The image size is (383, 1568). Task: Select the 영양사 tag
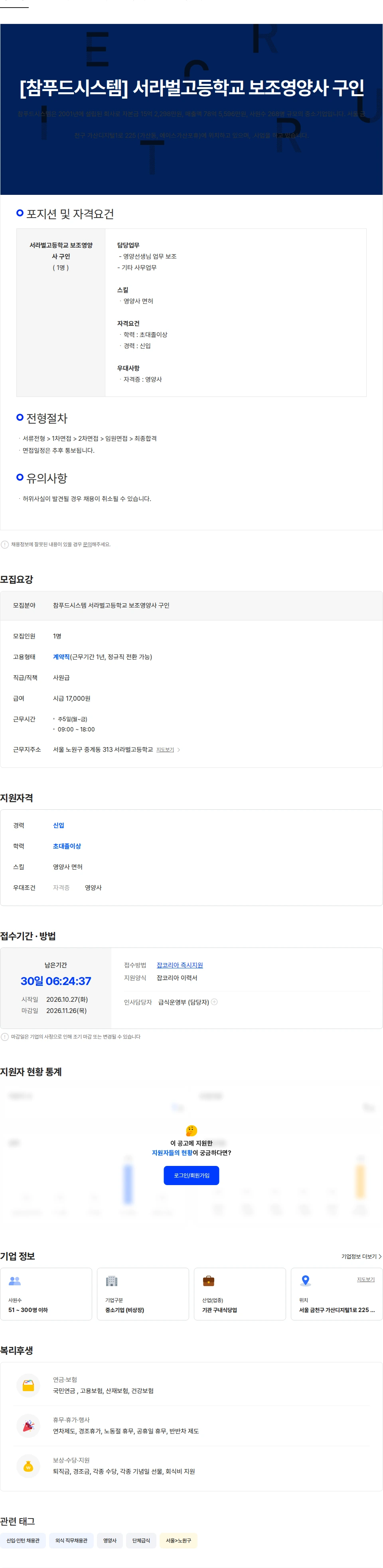pyautogui.click(x=110, y=1540)
